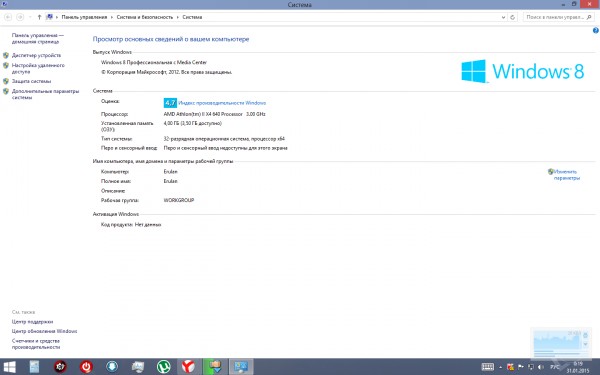The width and height of the screenshot is (600, 375).
Task: Open Индекс производительности Windows link
Action: click(x=222, y=103)
